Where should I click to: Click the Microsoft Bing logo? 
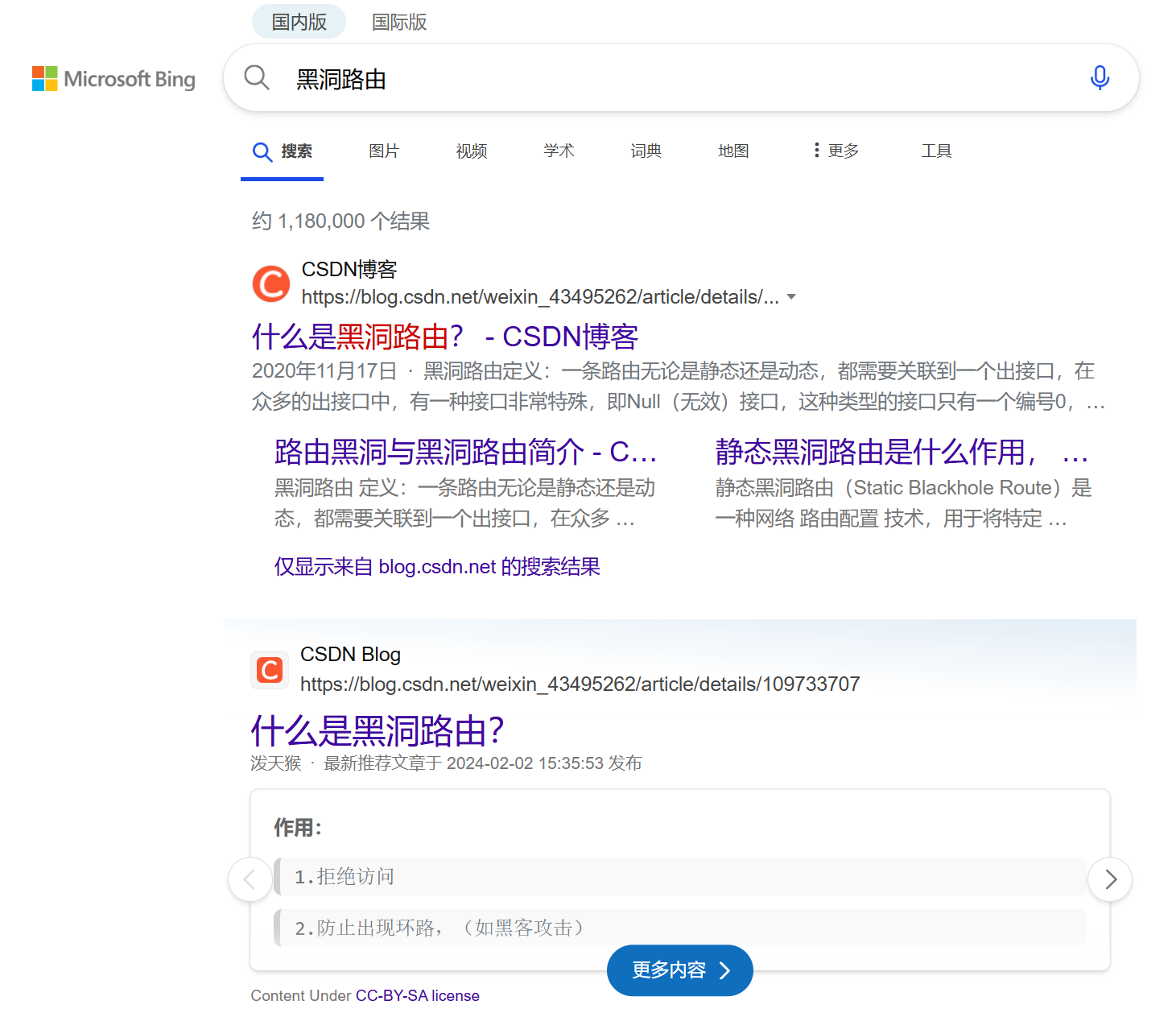[113, 79]
